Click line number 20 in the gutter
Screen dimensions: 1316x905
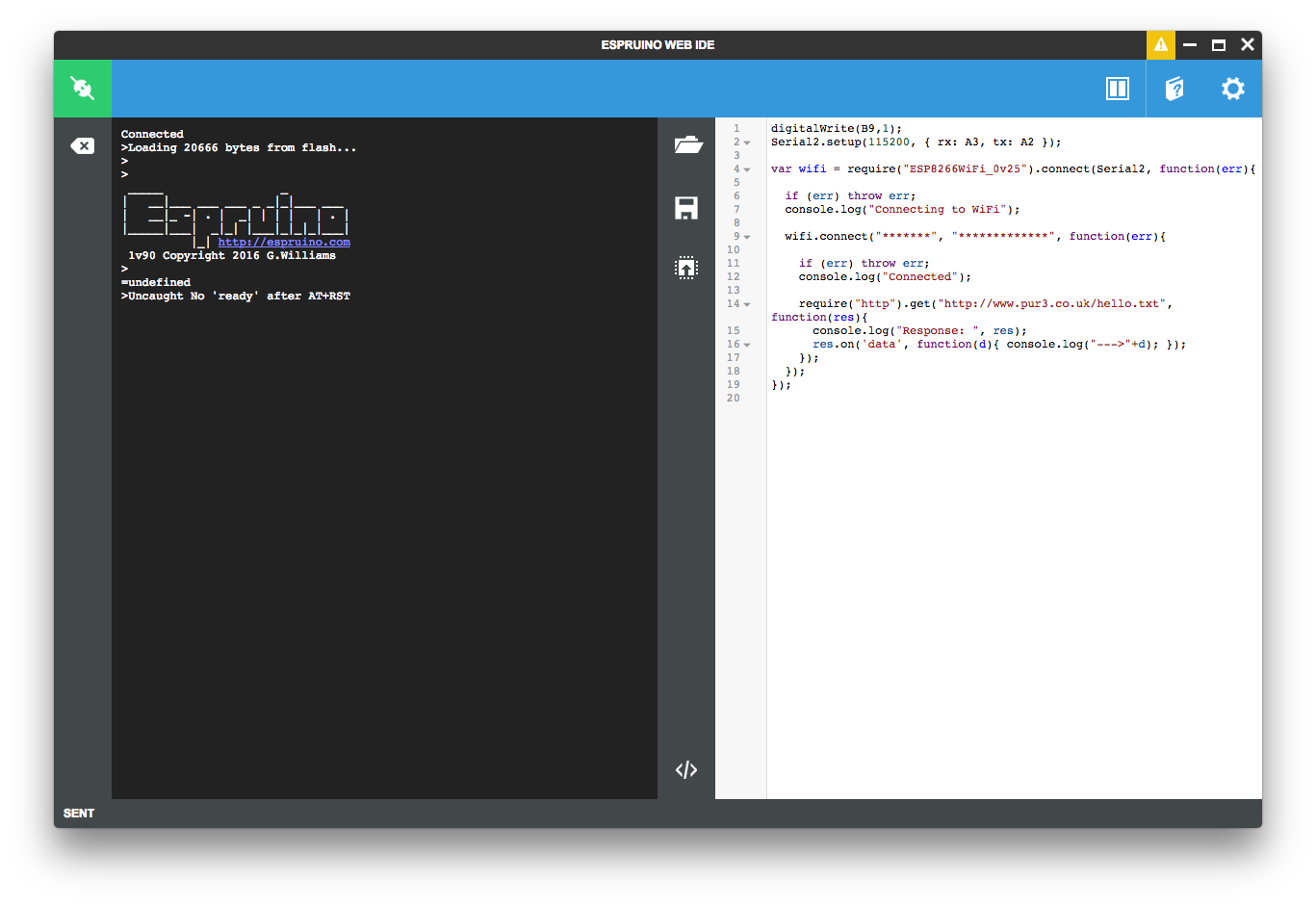[734, 398]
